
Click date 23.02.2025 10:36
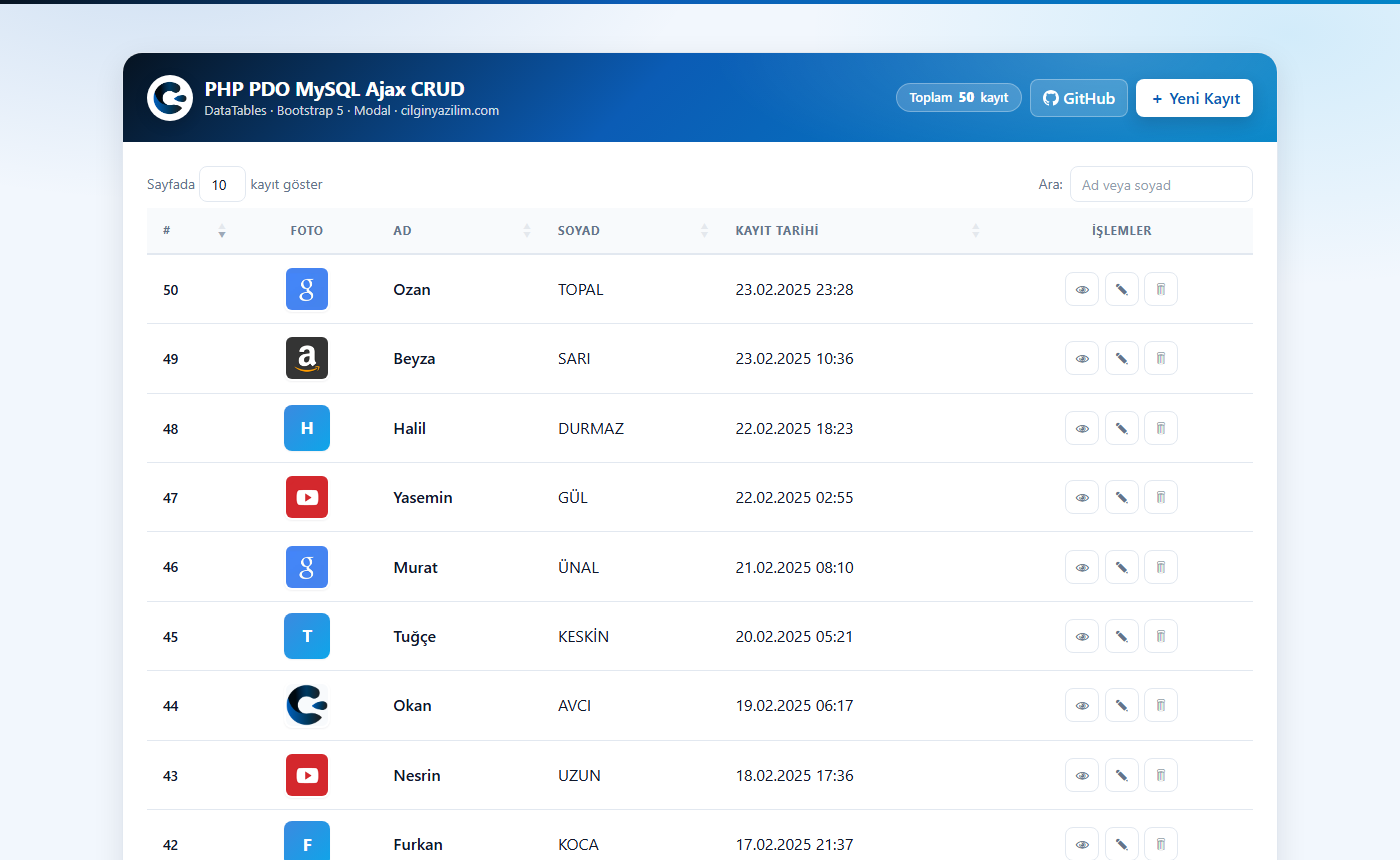pyautogui.click(x=794, y=358)
